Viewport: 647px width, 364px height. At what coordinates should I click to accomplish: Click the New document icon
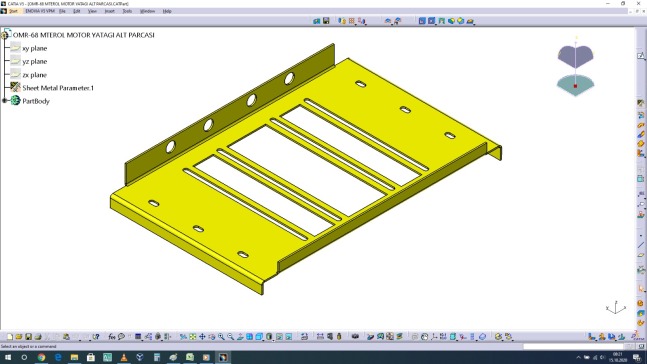click(x=10, y=337)
